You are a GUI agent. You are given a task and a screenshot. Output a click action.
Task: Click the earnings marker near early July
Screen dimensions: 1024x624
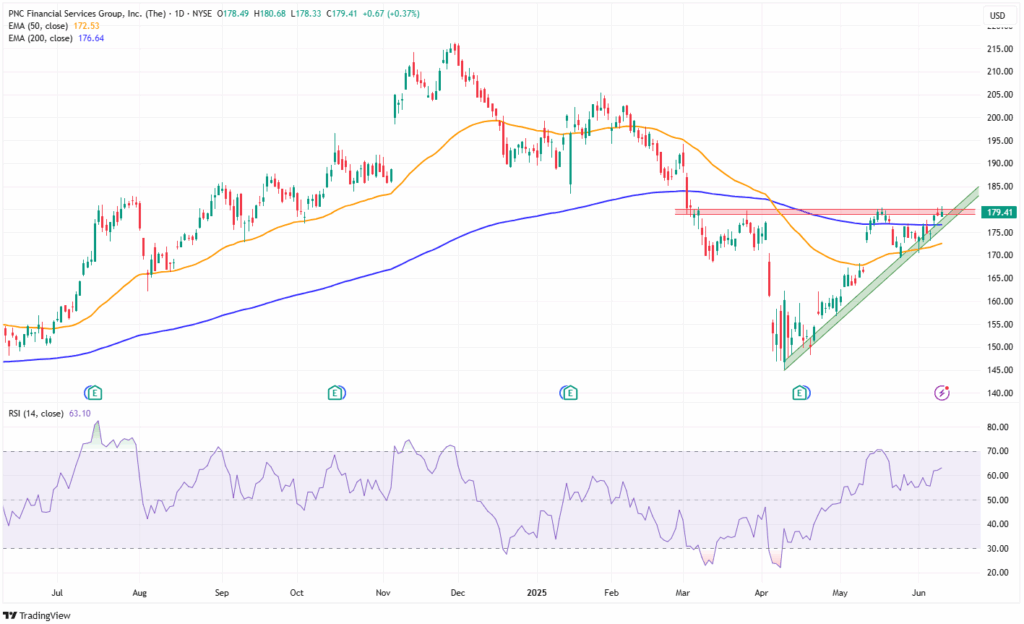pos(93,393)
